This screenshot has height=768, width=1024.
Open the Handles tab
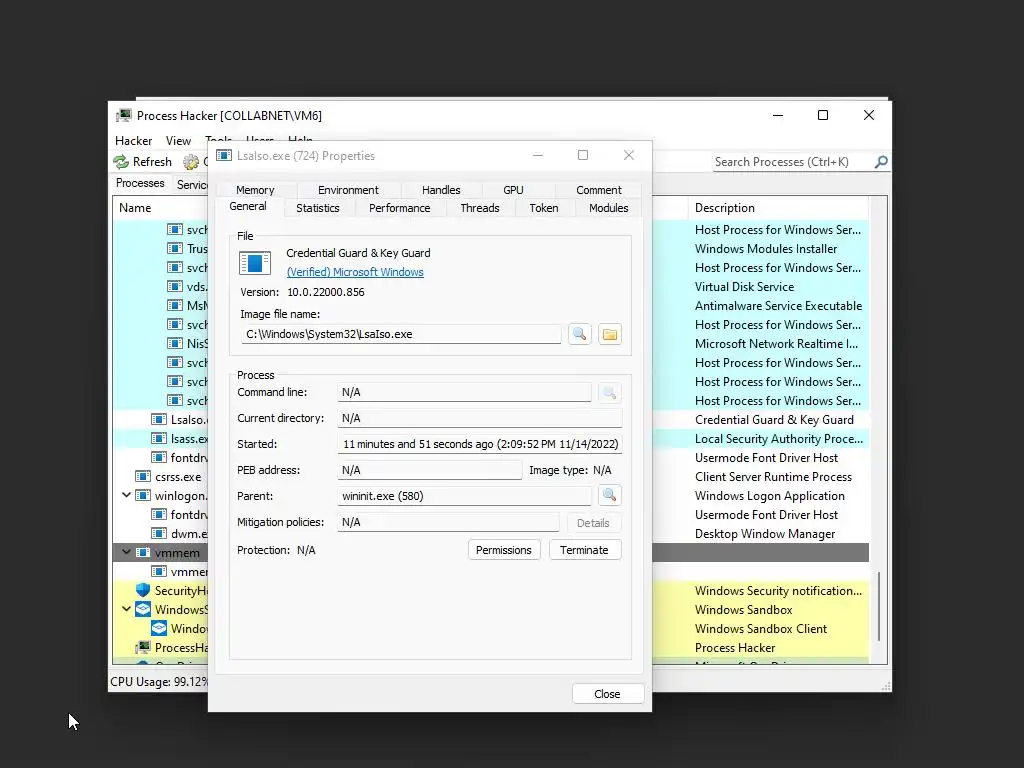click(441, 190)
